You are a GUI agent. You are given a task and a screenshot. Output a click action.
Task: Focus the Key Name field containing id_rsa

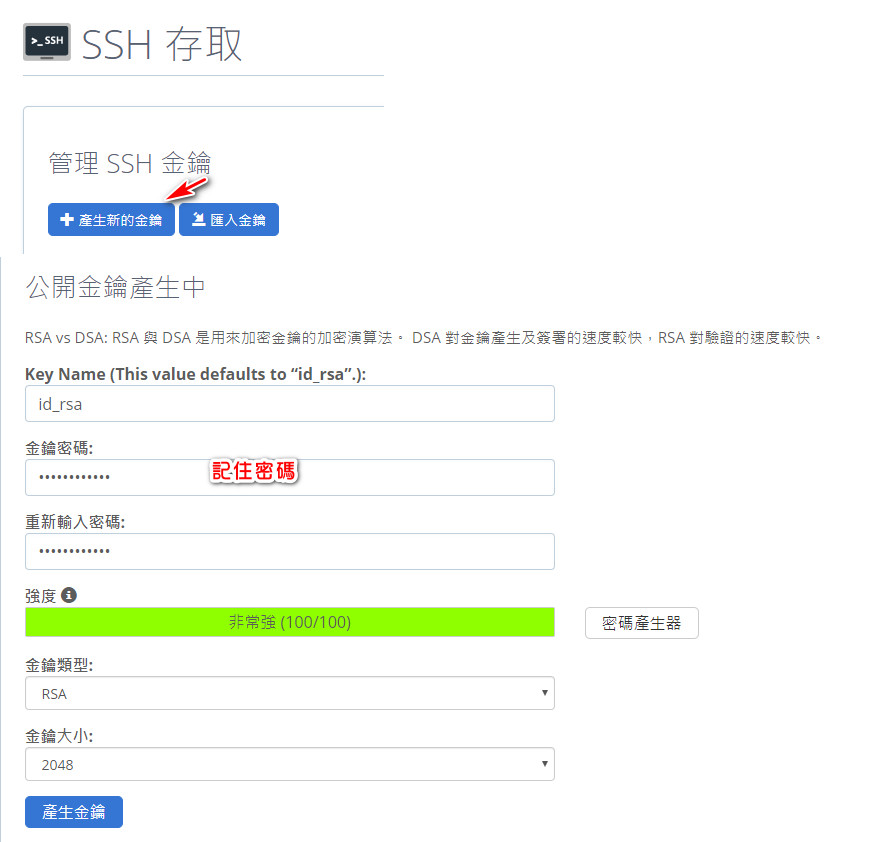[289, 404]
